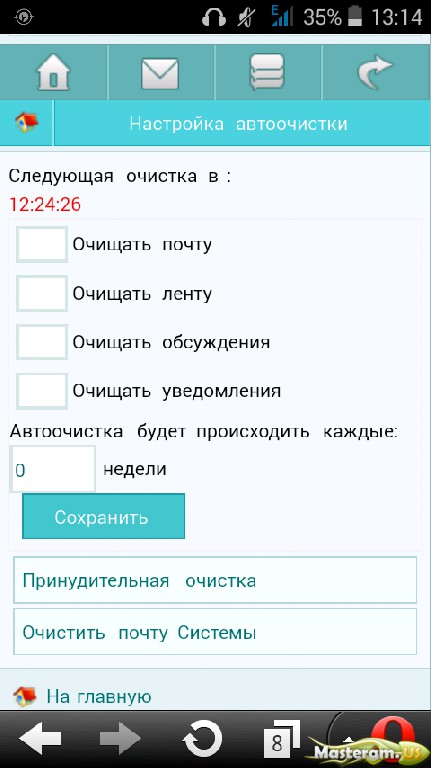This screenshot has height=768, width=431.
Task: Open browser tabs counter showing 8
Action: pyautogui.click(x=281, y=740)
